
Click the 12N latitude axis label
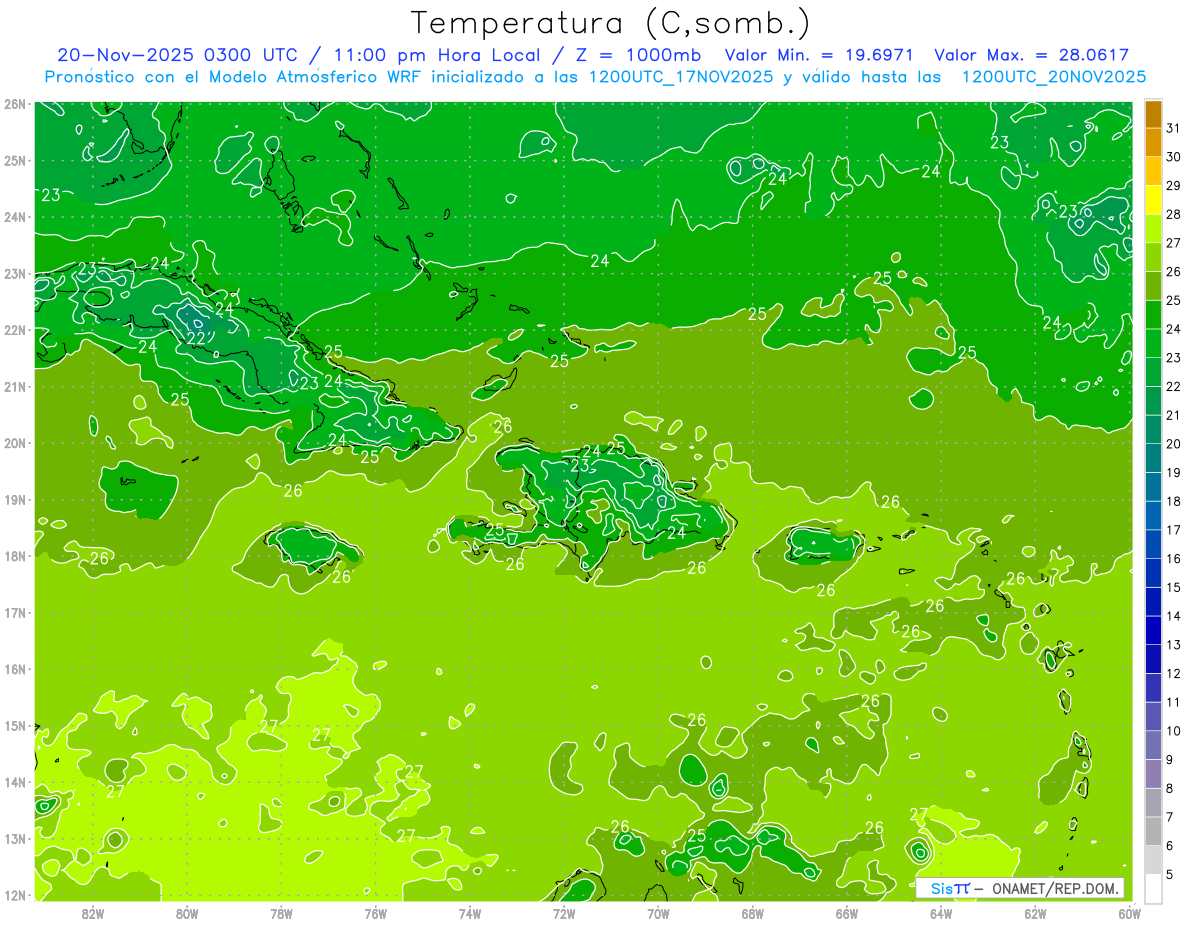tap(14, 895)
